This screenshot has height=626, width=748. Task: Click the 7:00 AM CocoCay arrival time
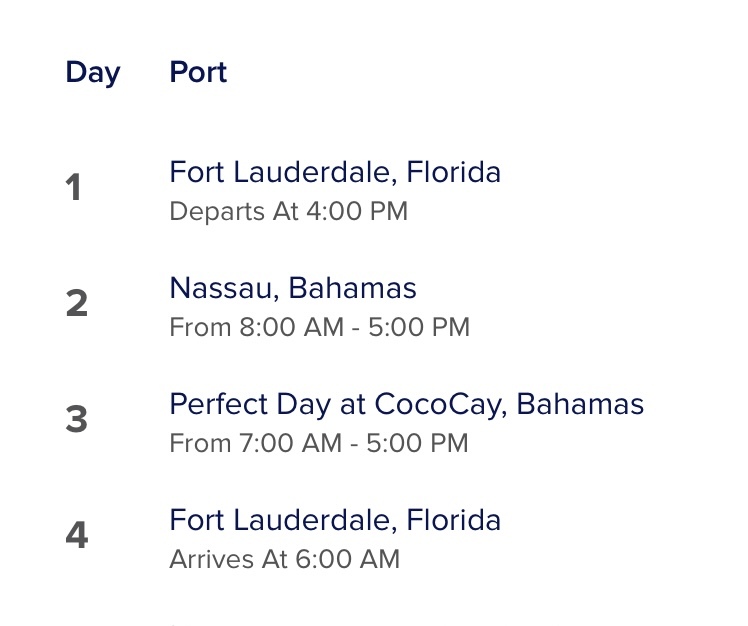click(x=272, y=444)
